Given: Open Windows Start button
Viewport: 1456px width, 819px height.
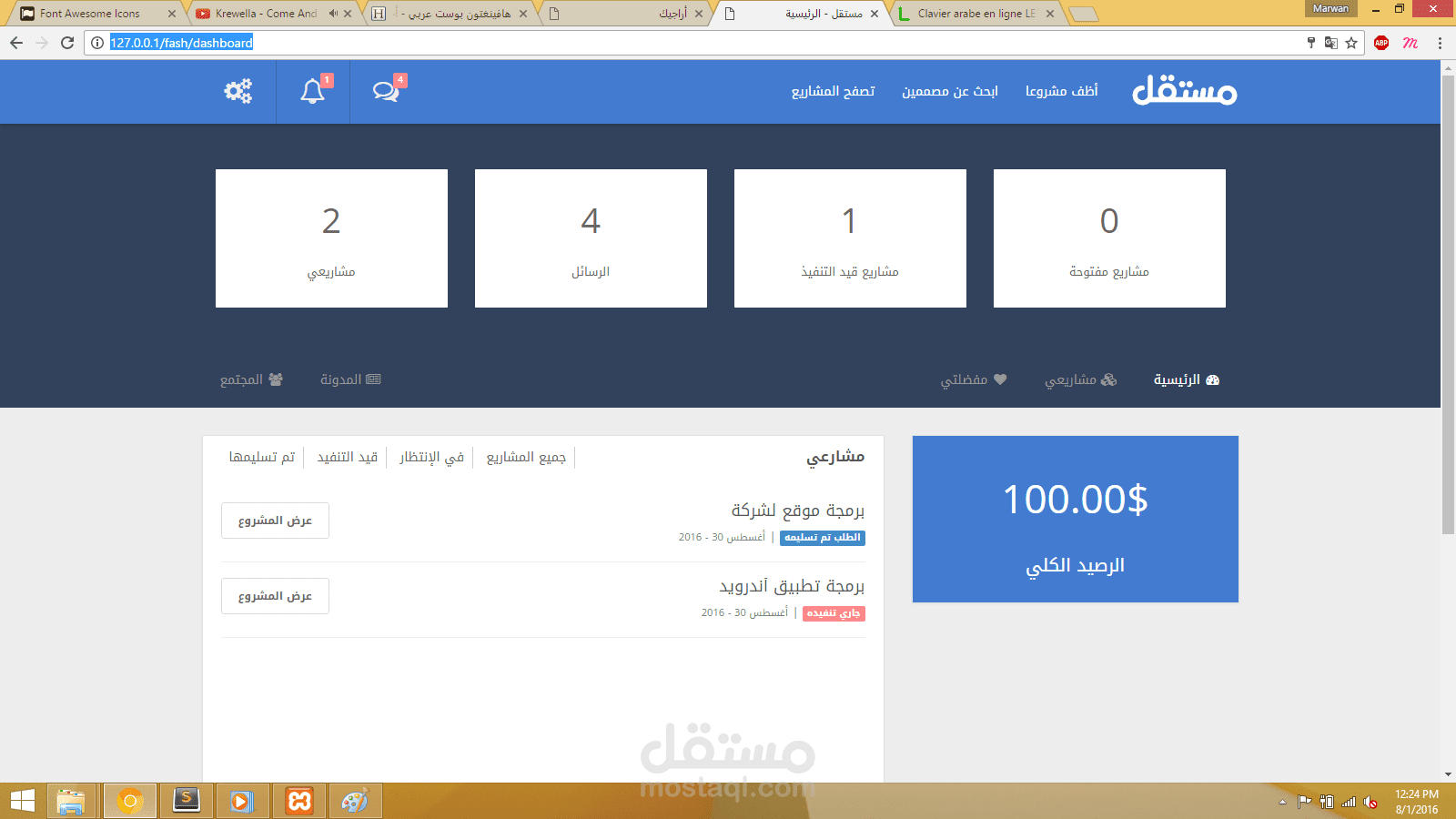Looking at the screenshot, I should pyautogui.click(x=22, y=801).
